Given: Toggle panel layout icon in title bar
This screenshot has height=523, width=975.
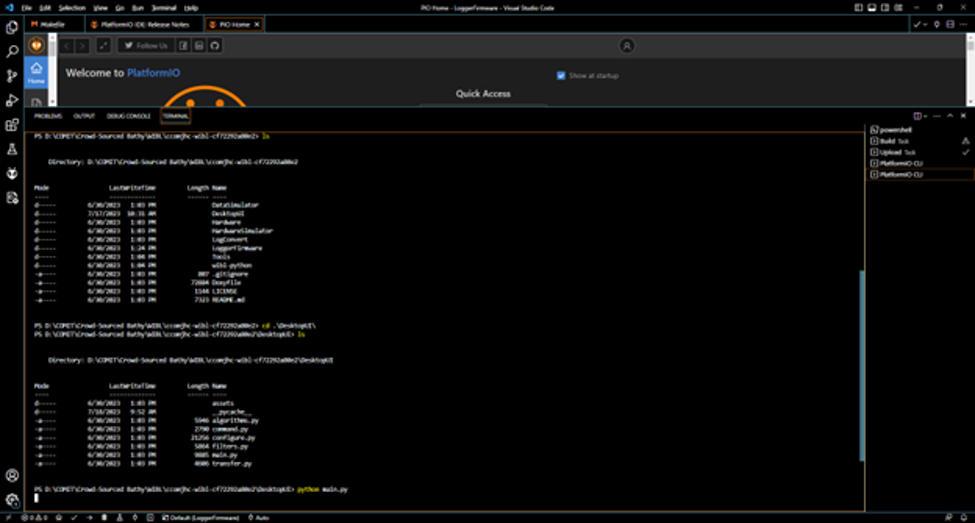Looking at the screenshot, I should tap(872, 7).
